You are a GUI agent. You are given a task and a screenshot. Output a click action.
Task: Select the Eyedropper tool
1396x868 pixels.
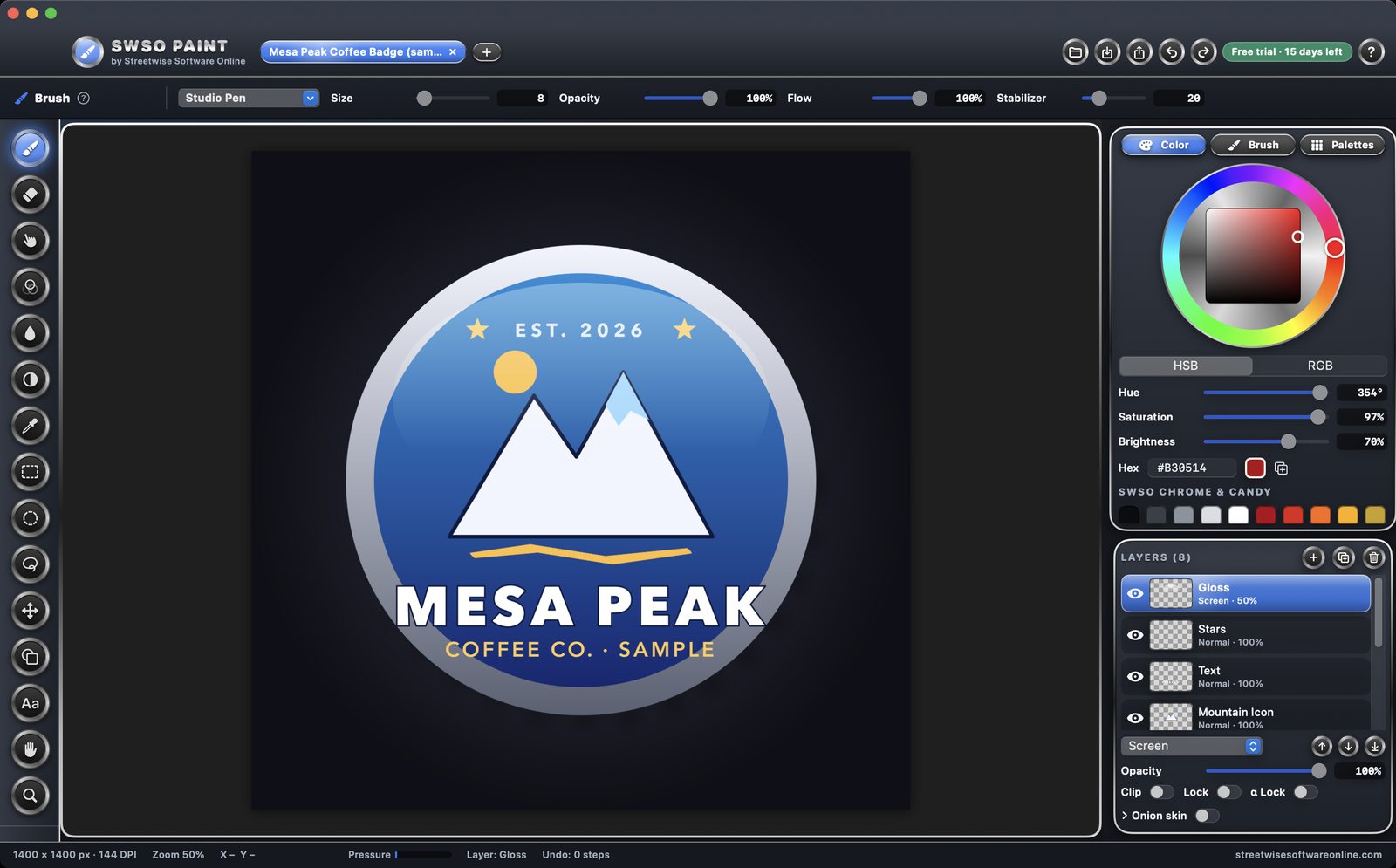pos(30,425)
